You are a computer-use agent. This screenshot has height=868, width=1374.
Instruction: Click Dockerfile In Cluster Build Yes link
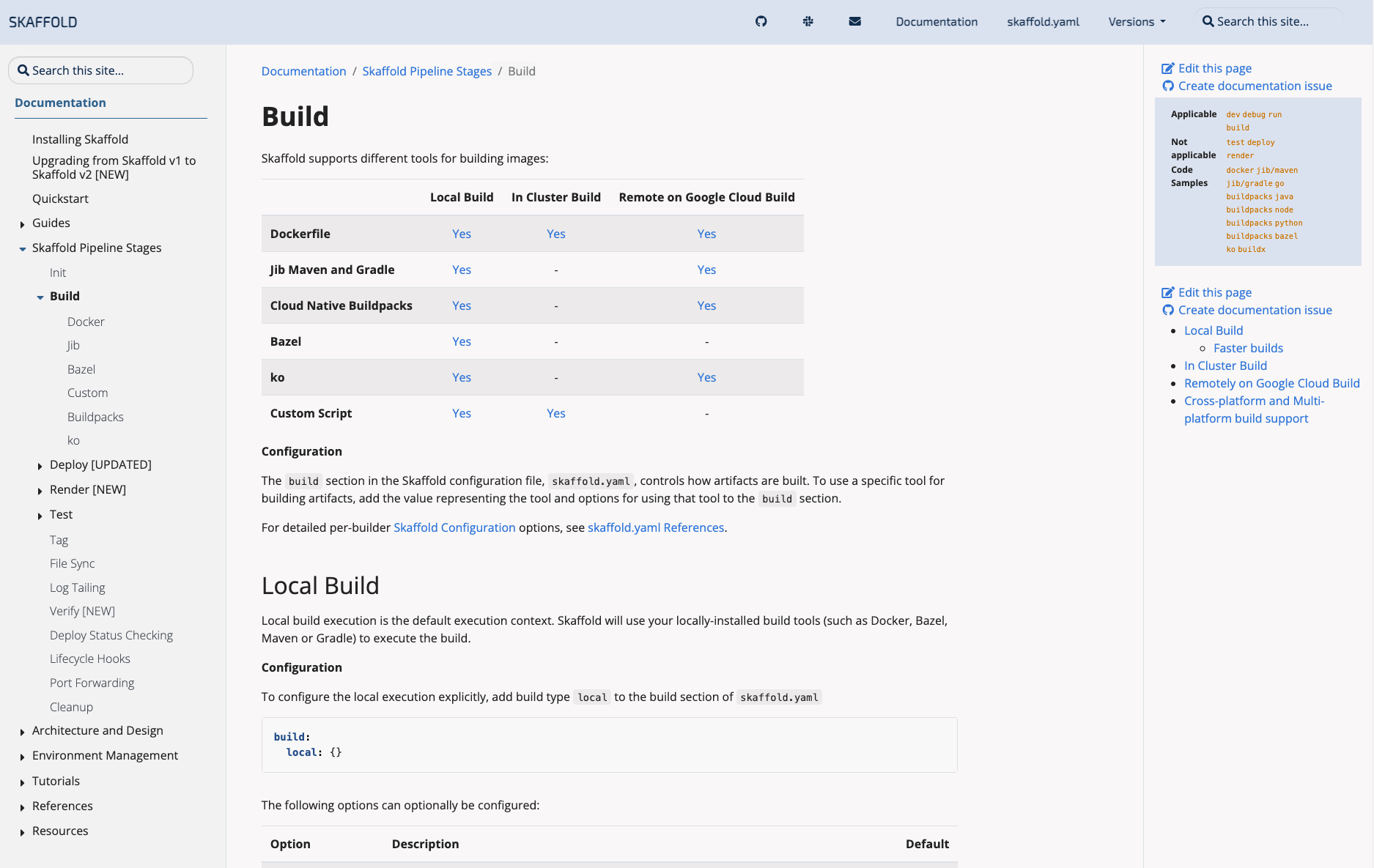(x=556, y=234)
